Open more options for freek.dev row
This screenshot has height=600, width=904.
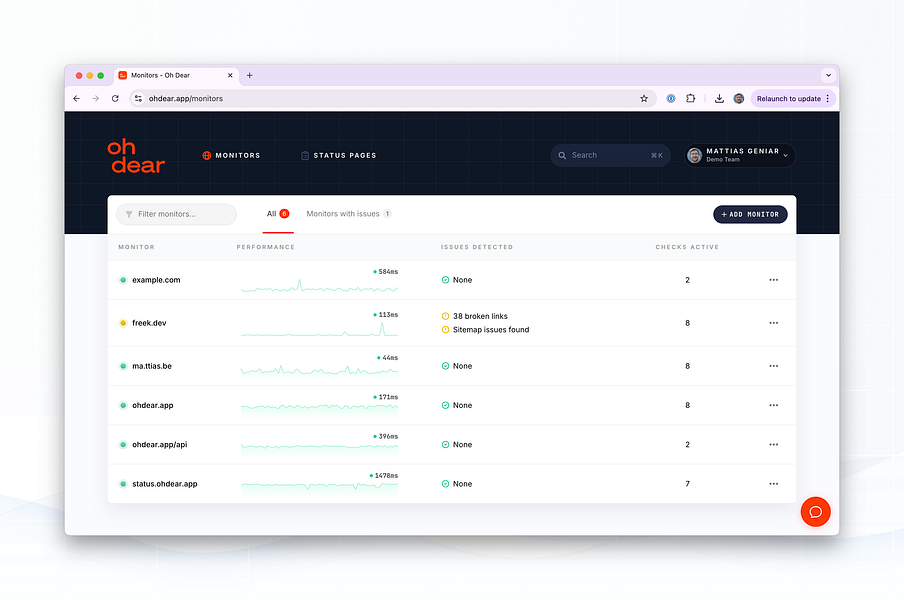(774, 323)
